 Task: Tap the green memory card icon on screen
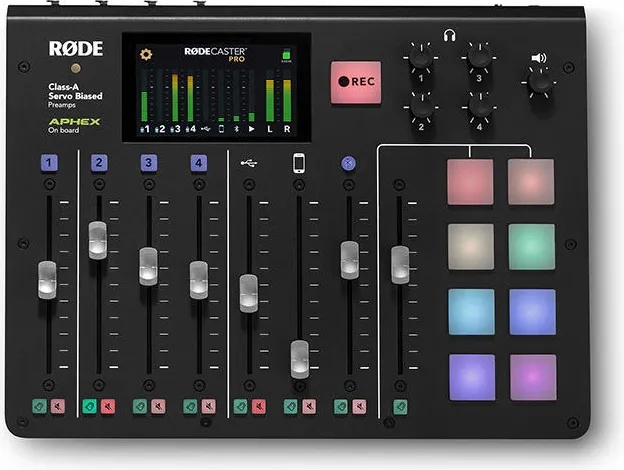point(287,55)
